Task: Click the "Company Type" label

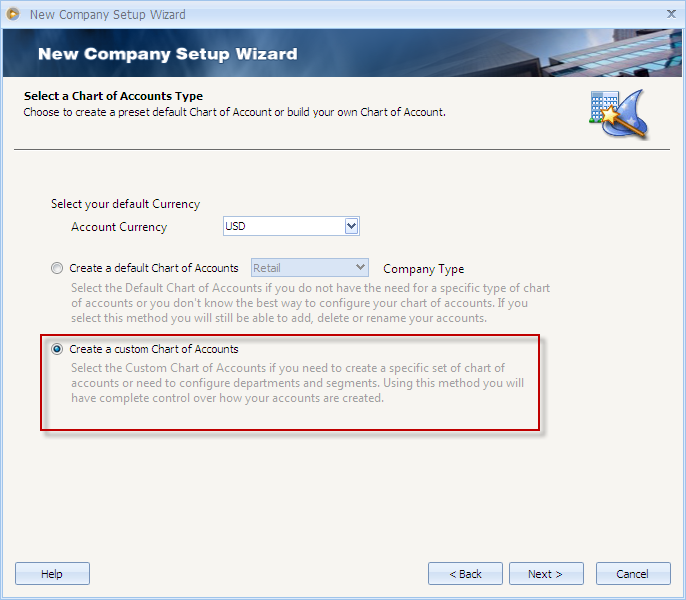Action: click(x=423, y=269)
